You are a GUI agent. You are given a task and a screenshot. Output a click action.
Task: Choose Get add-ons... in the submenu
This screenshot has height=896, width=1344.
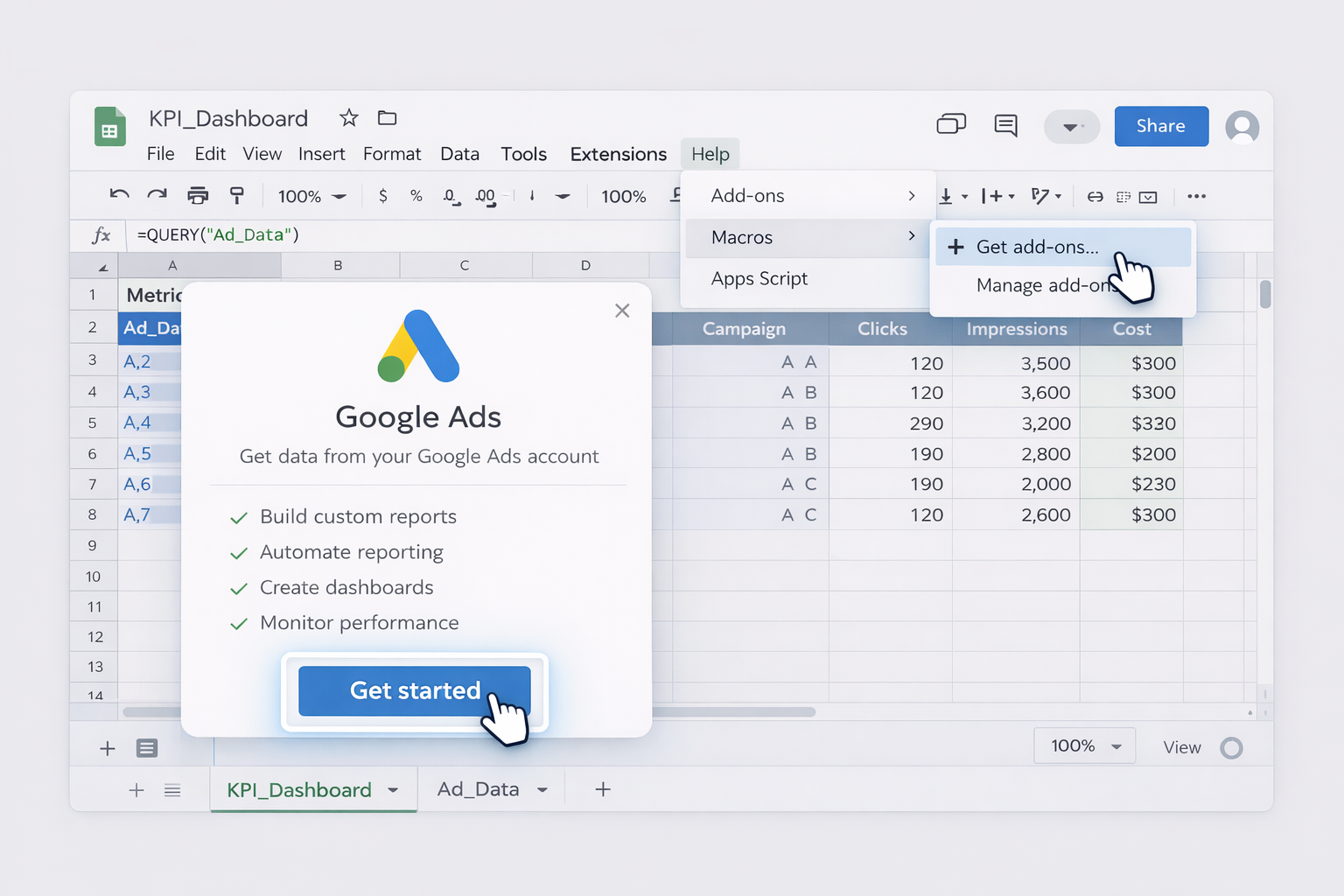(1063, 247)
